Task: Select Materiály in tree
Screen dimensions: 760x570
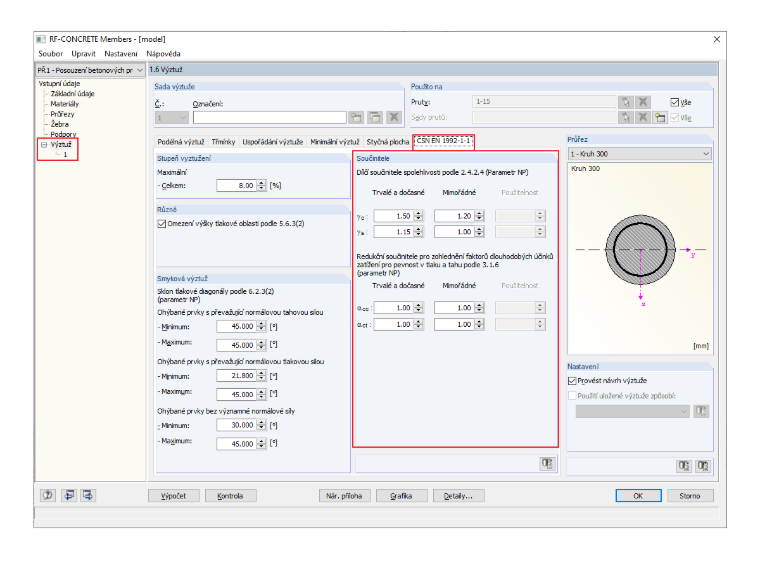Action: 65,104
